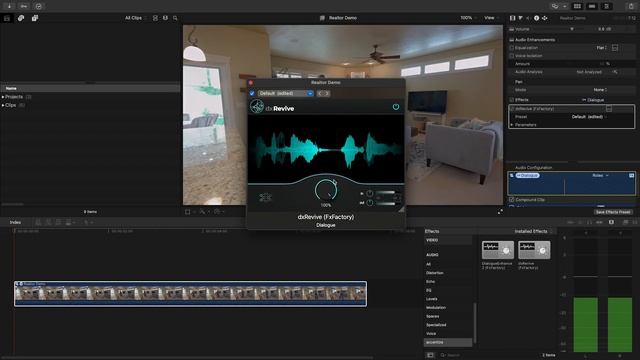Select the Levels effects category
This screenshot has width=640, height=360.
pos(431,299)
